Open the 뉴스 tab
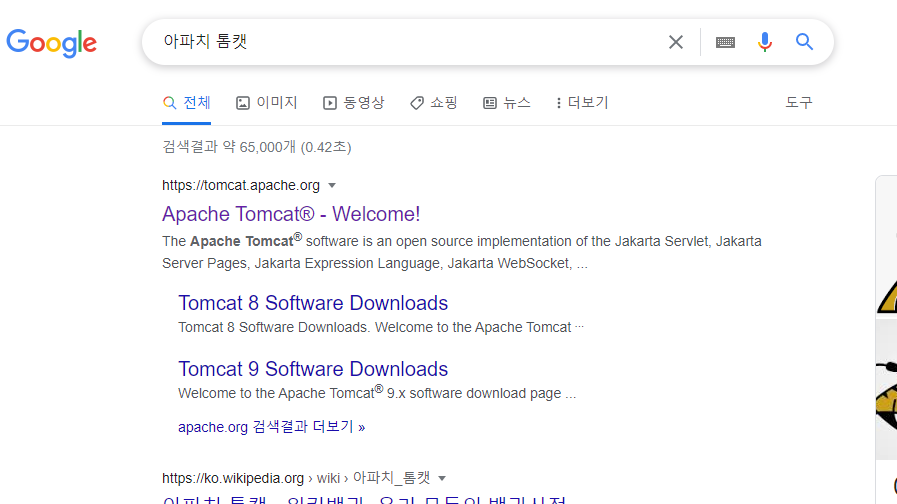The image size is (897, 504). [x=507, y=103]
